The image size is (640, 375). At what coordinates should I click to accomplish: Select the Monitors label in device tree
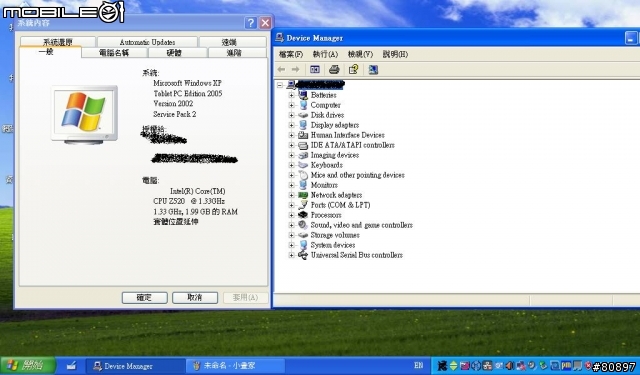point(324,185)
